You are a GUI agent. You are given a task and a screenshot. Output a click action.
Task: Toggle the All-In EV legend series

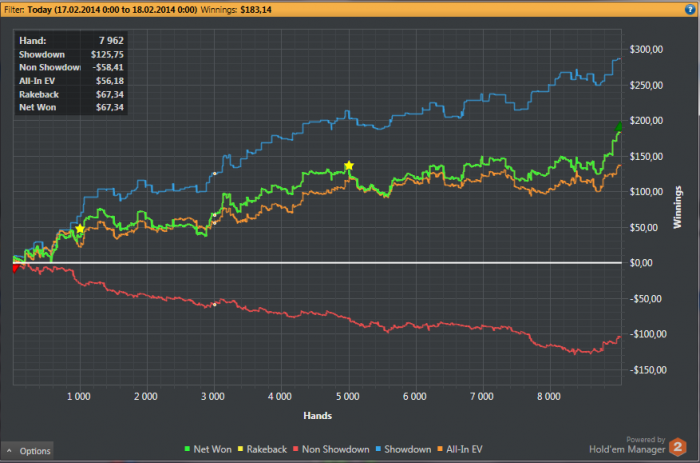[459, 449]
